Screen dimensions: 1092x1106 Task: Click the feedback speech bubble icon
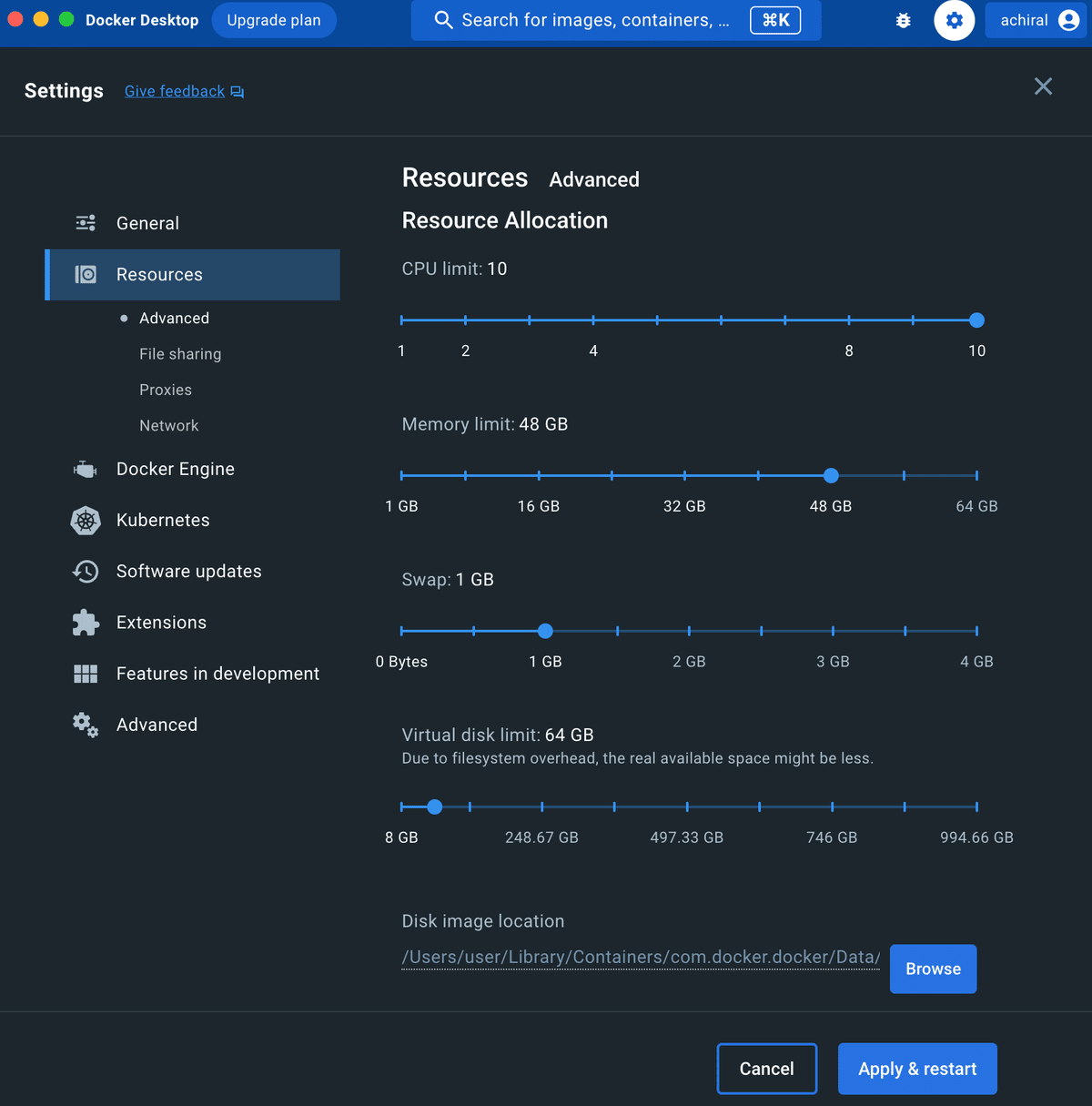[237, 92]
